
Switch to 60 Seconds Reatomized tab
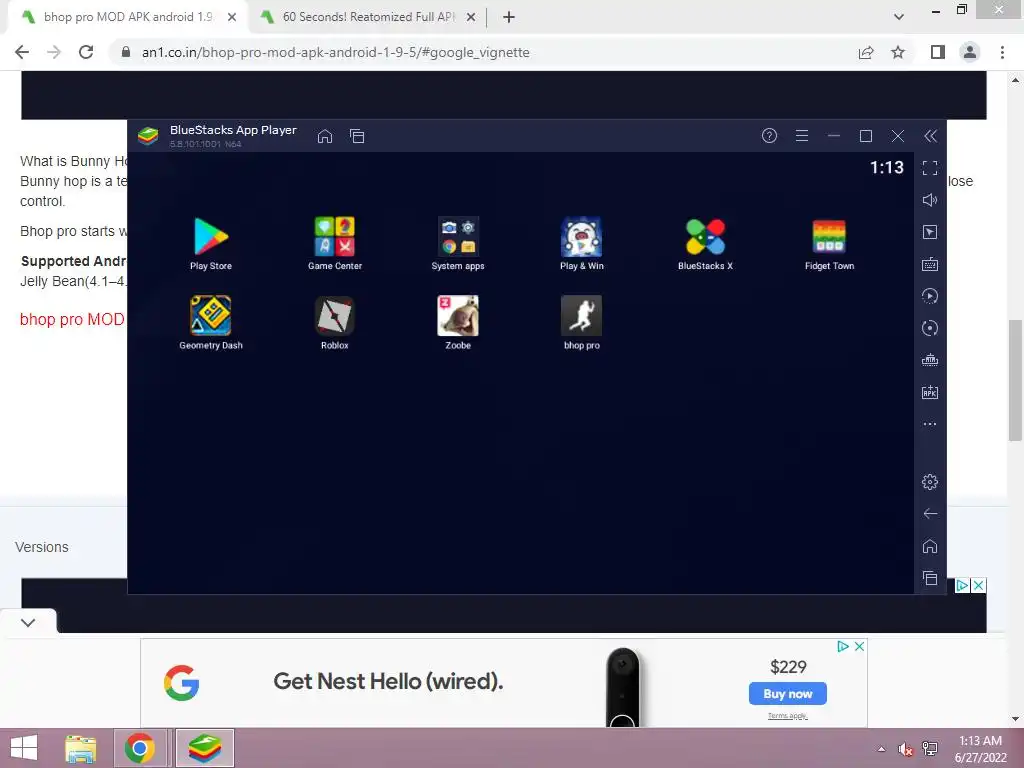pos(368,17)
